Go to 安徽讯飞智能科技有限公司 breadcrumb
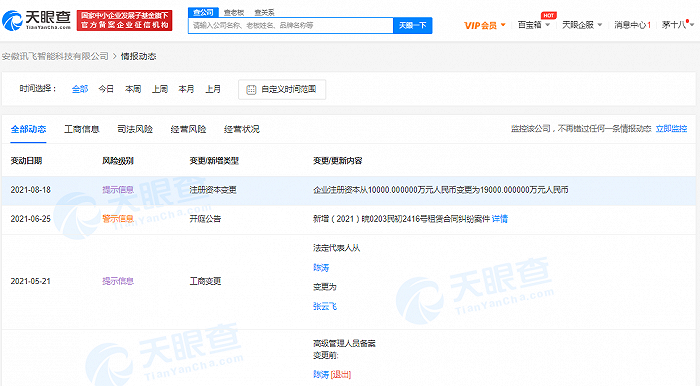This screenshot has width=700, height=386. (x=55, y=56)
